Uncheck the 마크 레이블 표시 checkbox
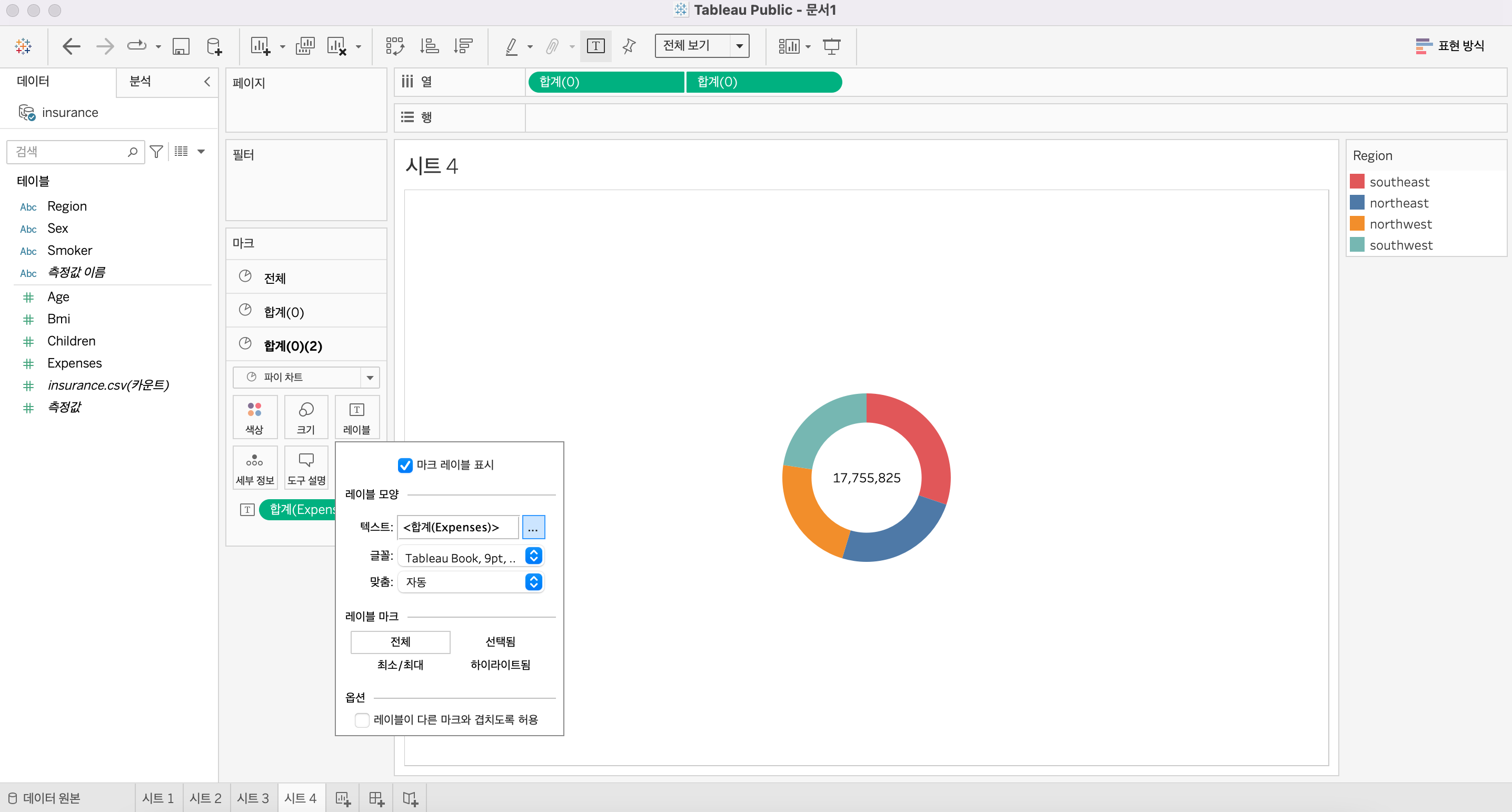The image size is (1512, 812). pyautogui.click(x=405, y=465)
